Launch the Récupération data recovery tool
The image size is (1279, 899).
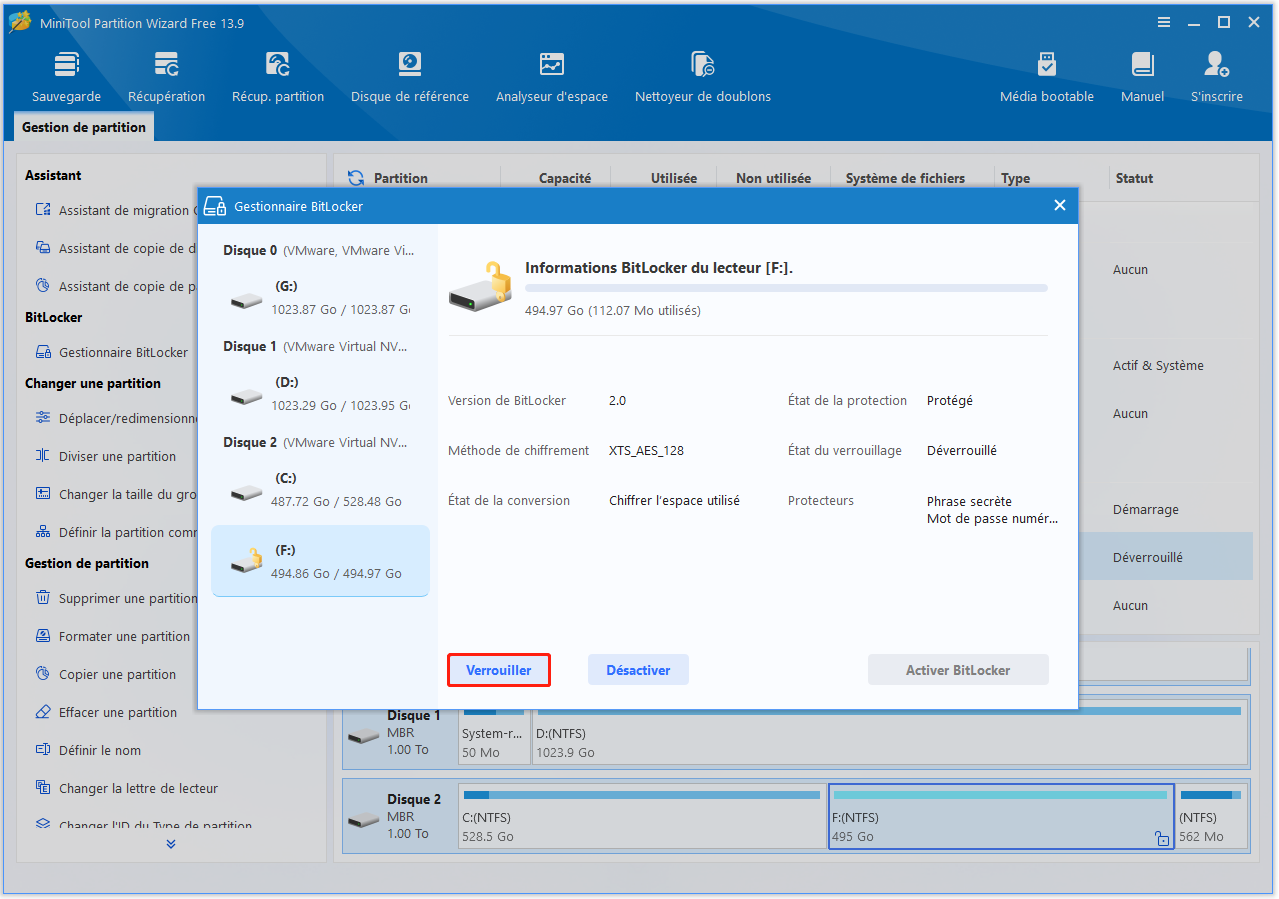point(166,78)
